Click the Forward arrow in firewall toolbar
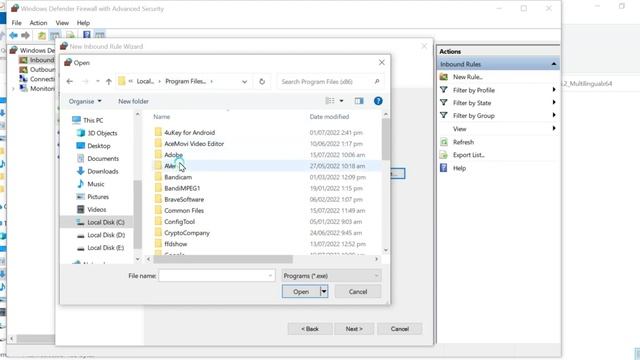Screen dimensions: 640x360 [25, 36]
